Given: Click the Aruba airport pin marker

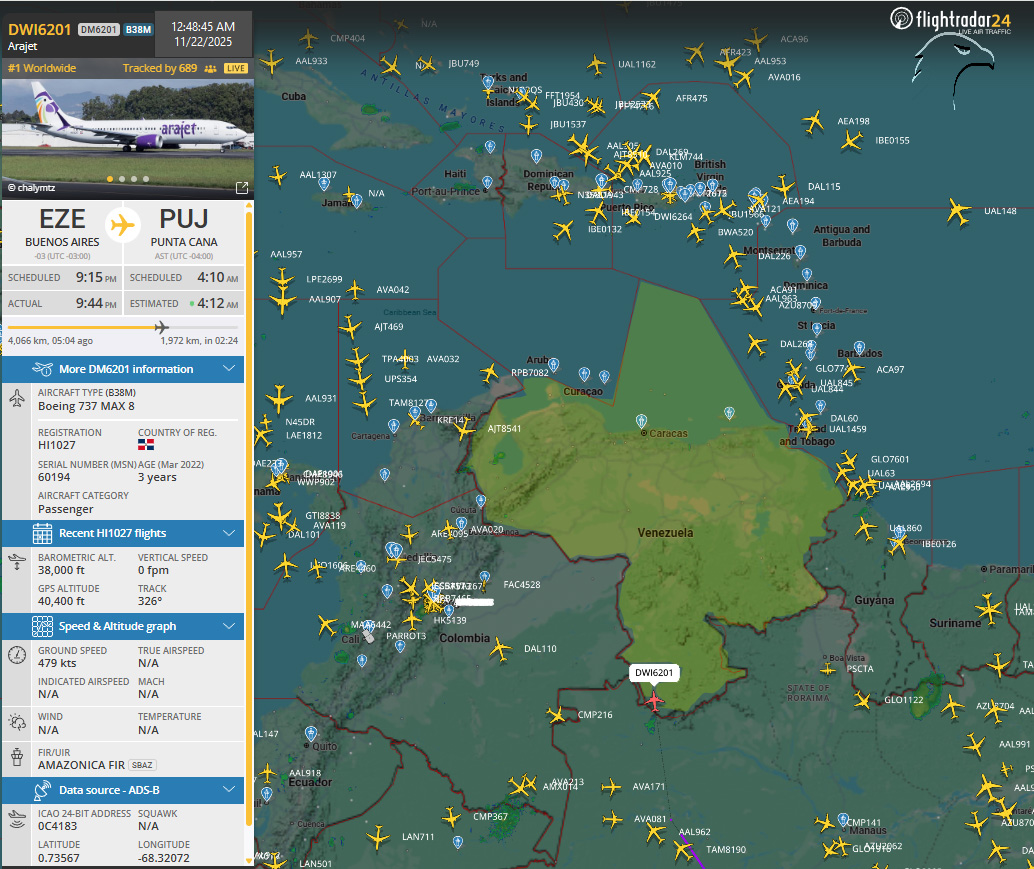Looking at the screenshot, I should pos(554,364).
